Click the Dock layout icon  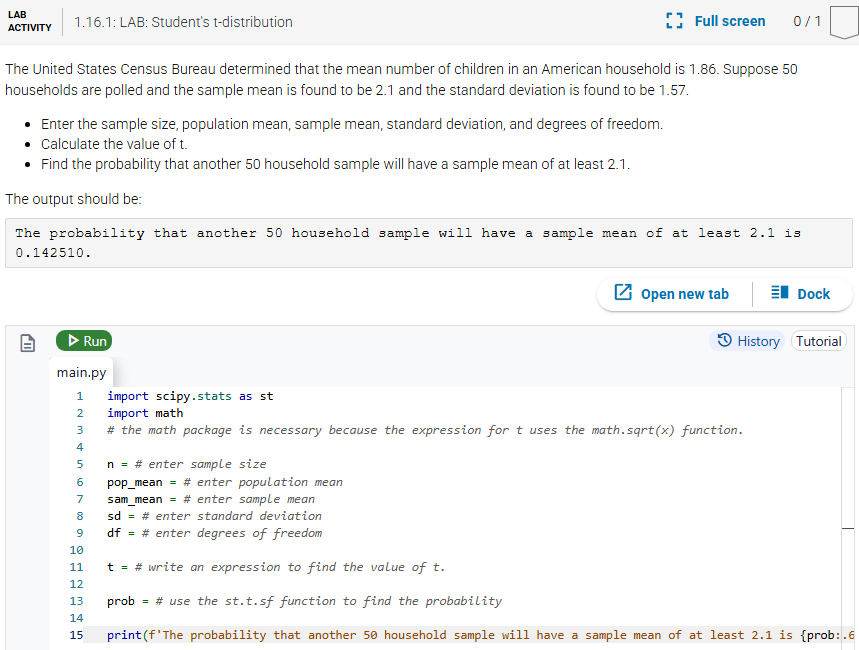[x=779, y=293]
